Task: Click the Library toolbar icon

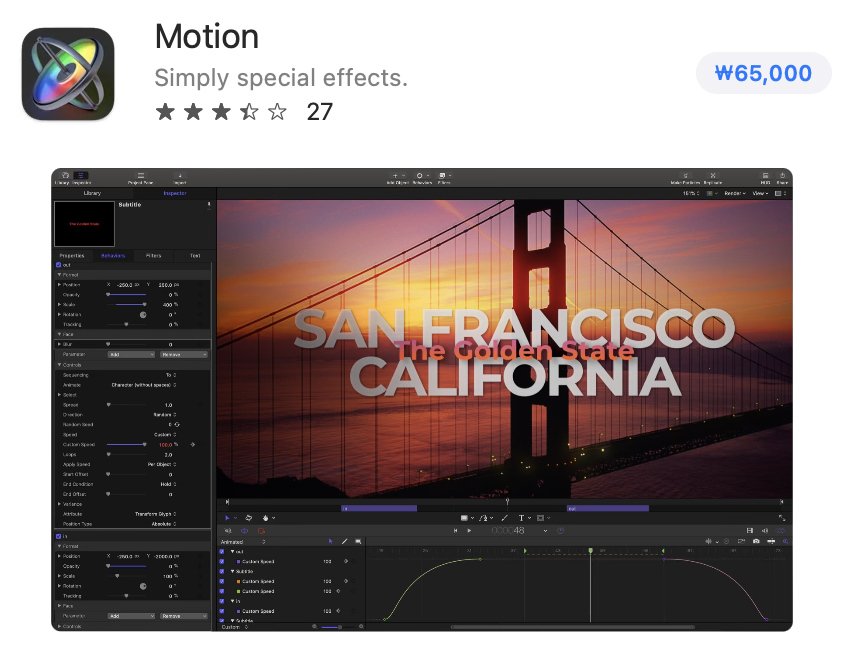Action: pos(64,176)
